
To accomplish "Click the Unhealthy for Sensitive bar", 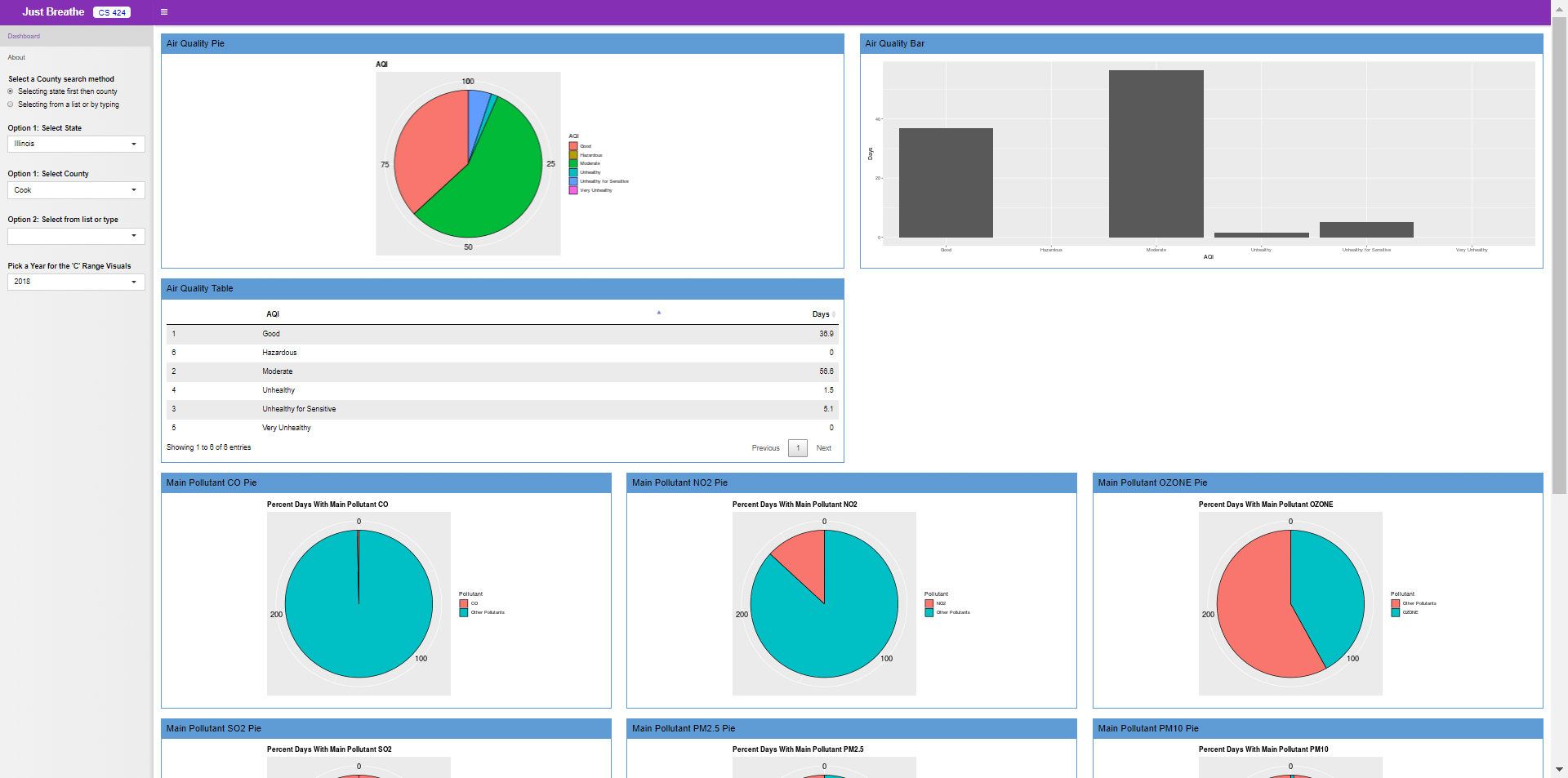I will point(1366,229).
